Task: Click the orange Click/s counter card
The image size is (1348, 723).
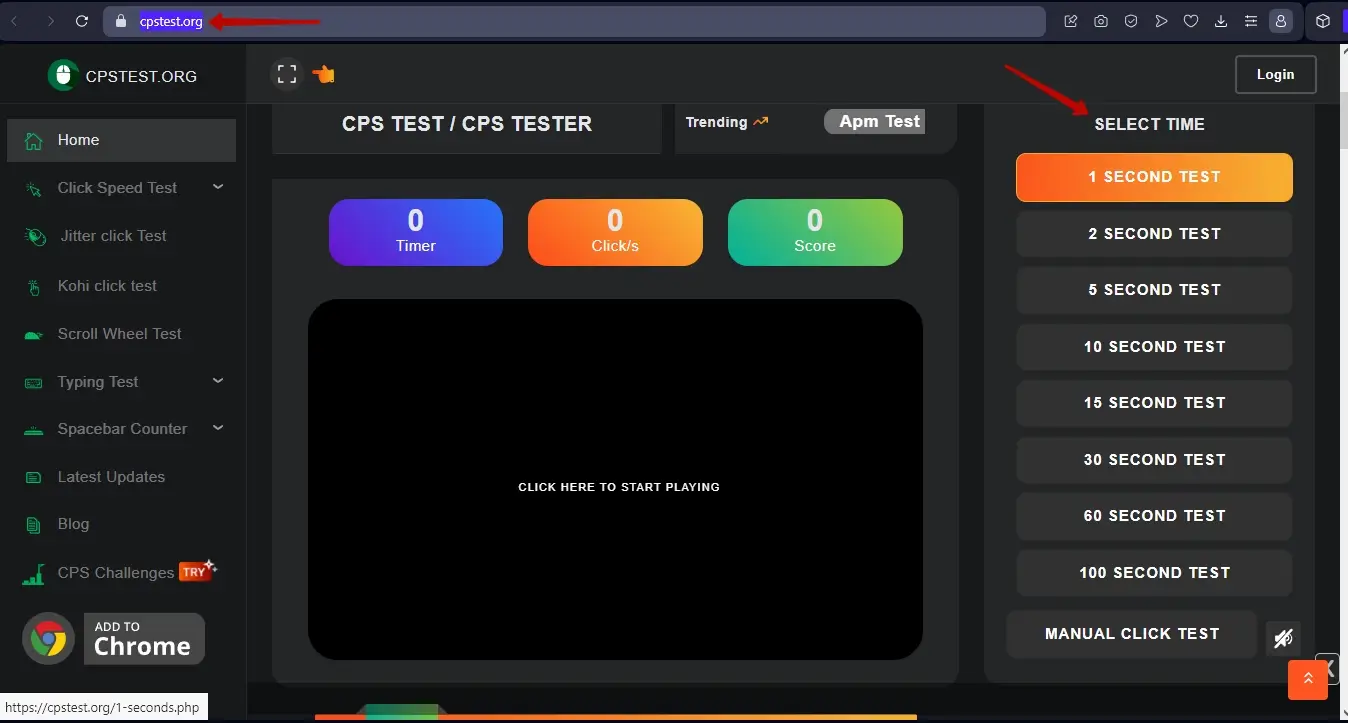Action: 615,233
